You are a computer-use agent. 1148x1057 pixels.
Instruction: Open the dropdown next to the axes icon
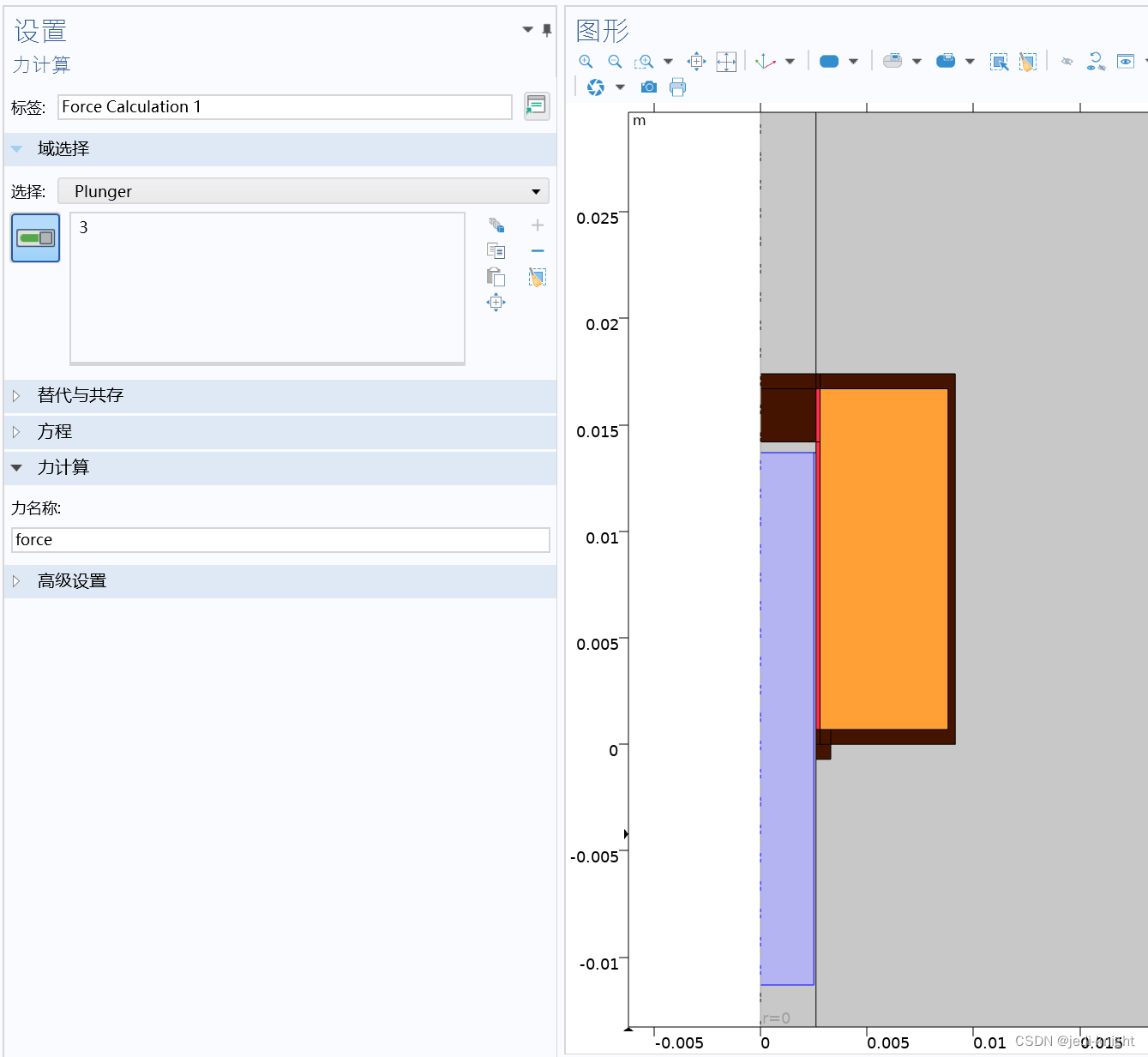(x=790, y=62)
